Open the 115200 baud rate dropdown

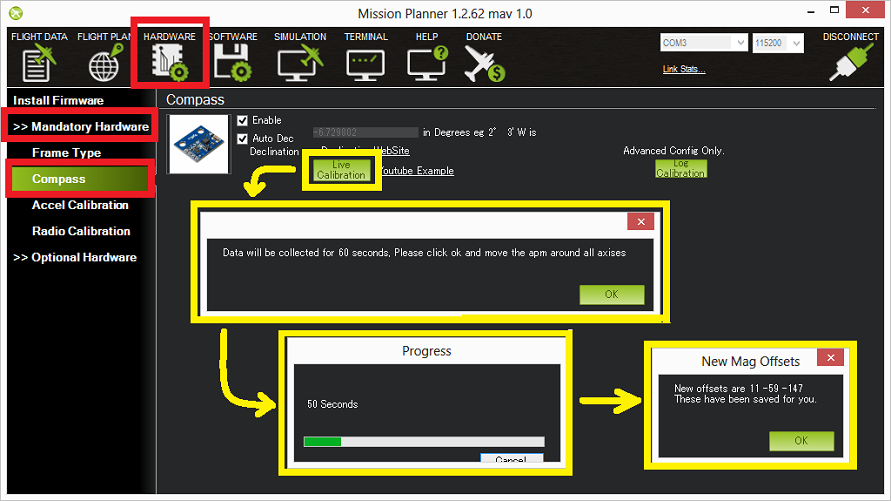click(778, 43)
